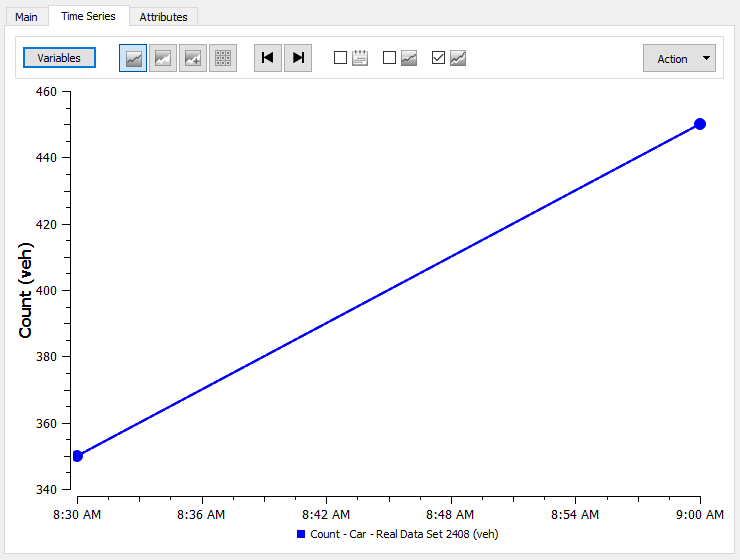The height and width of the screenshot is (560, 740).
Task: Switch to the Main tab
Action: click(x=26, y=17)
